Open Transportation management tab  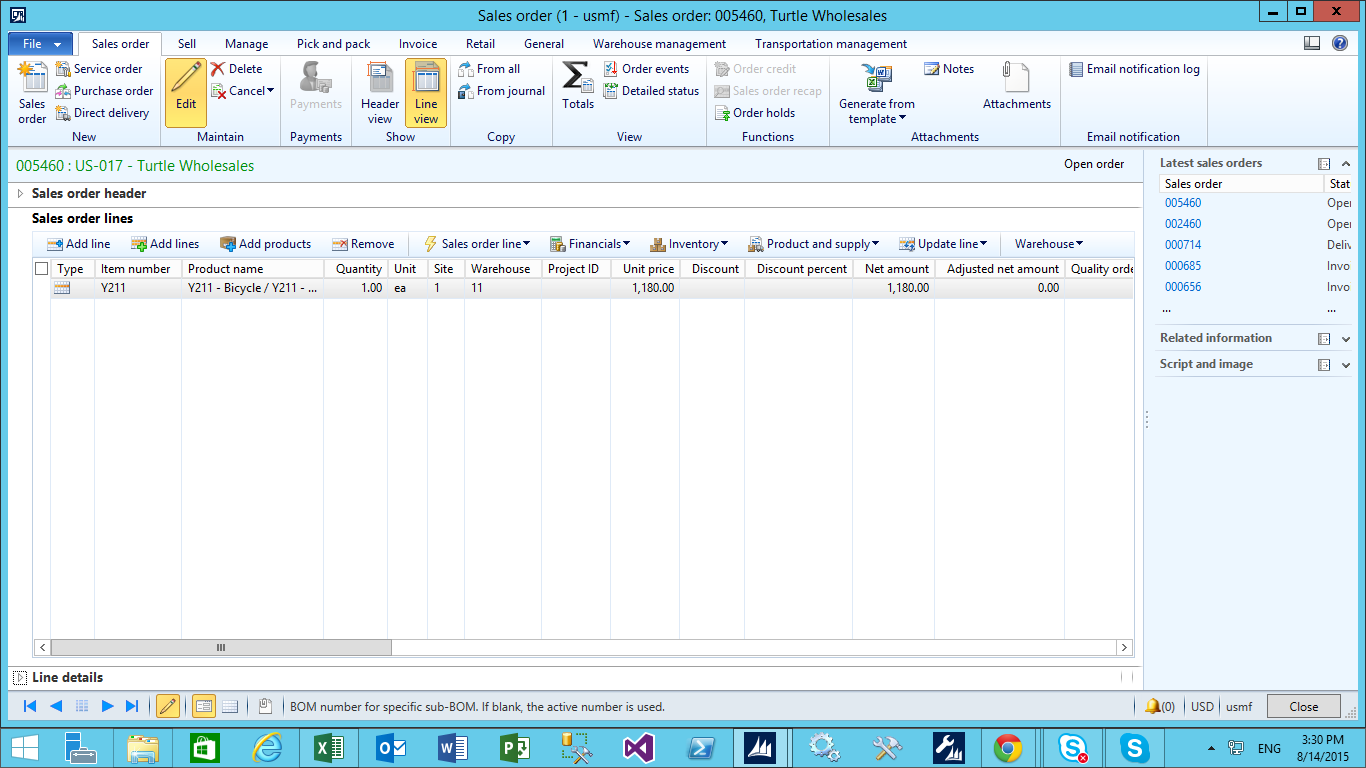coord(831,44)
